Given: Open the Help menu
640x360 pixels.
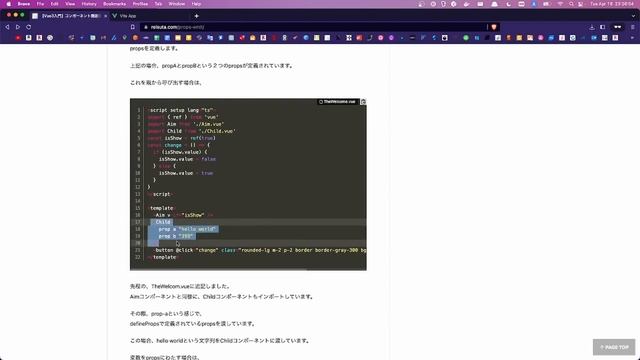Looking at the screenshot, I should click(196, 4).
